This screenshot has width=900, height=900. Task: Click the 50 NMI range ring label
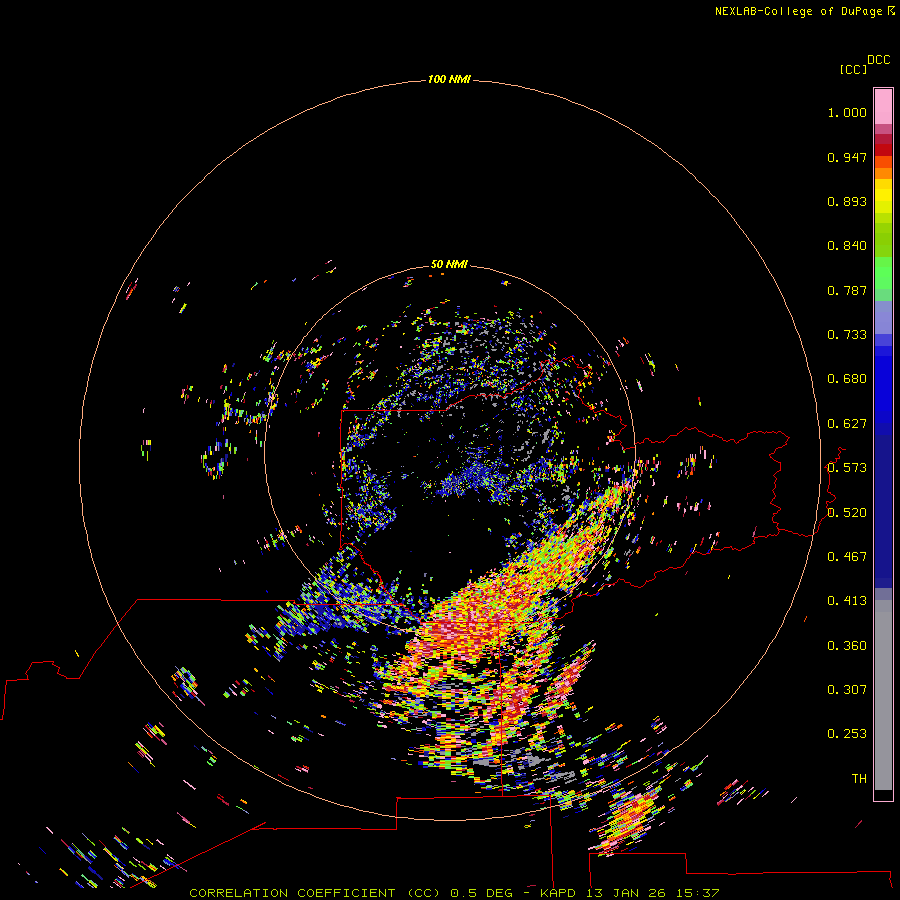click(449, 264)
